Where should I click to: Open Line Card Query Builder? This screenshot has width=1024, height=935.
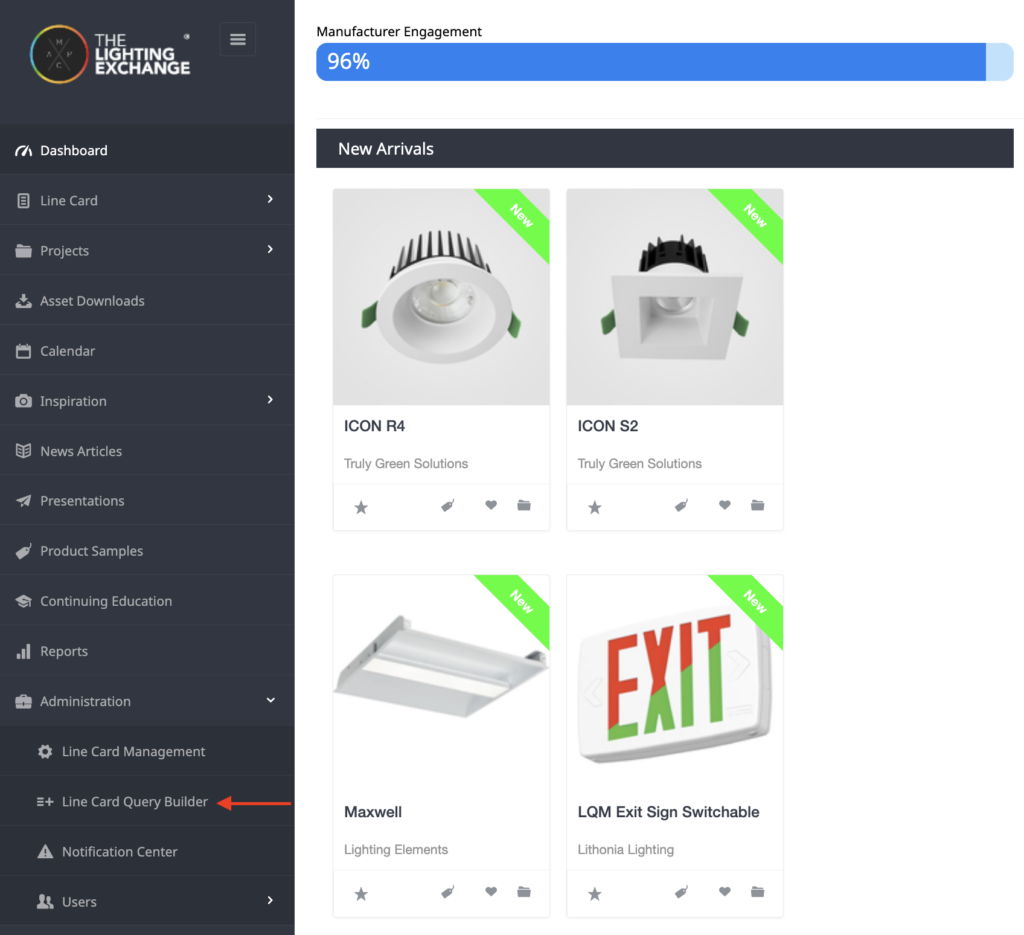(x=134, y=801)
